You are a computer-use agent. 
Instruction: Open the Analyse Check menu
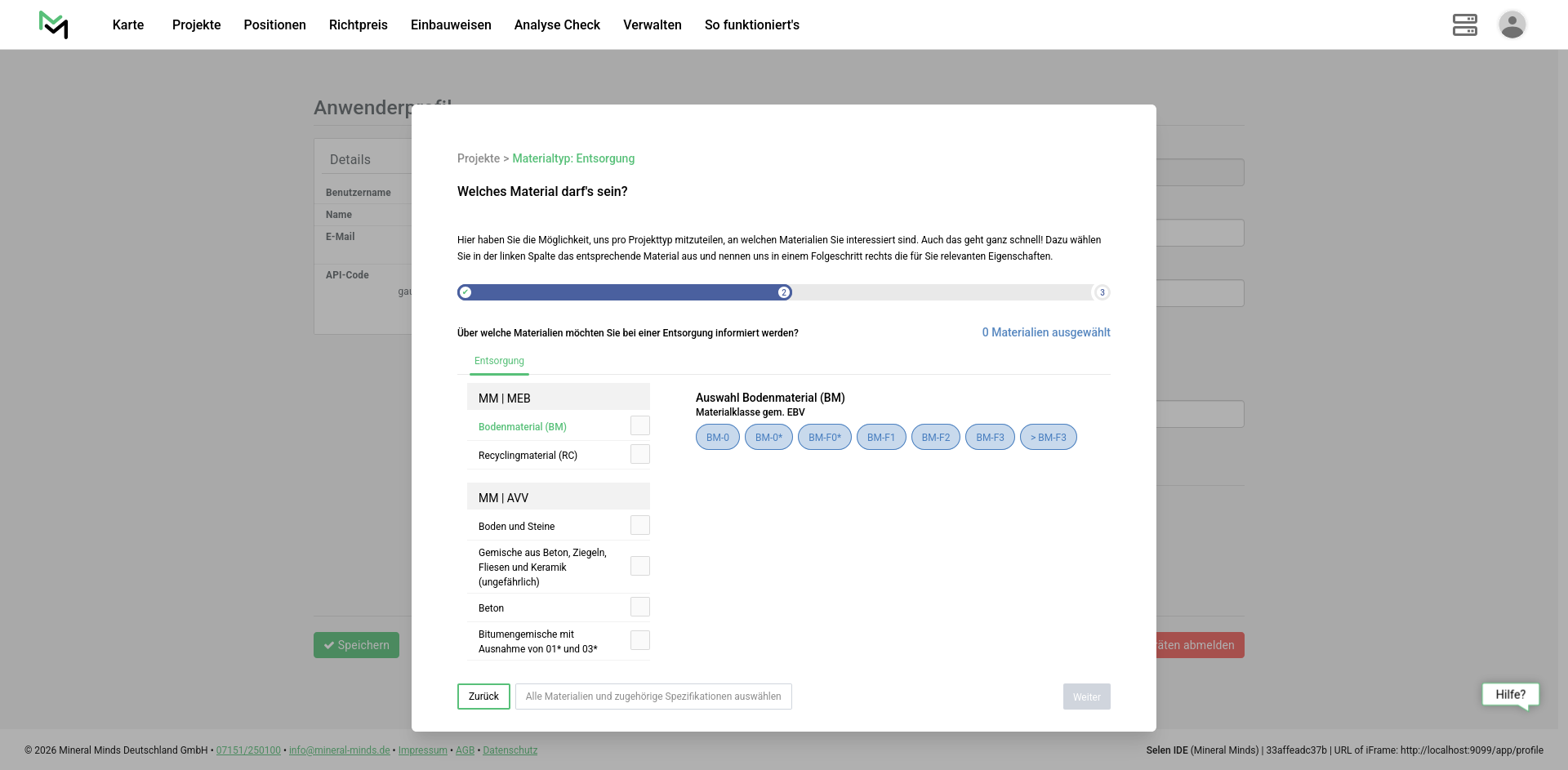[x=557, y=24]
